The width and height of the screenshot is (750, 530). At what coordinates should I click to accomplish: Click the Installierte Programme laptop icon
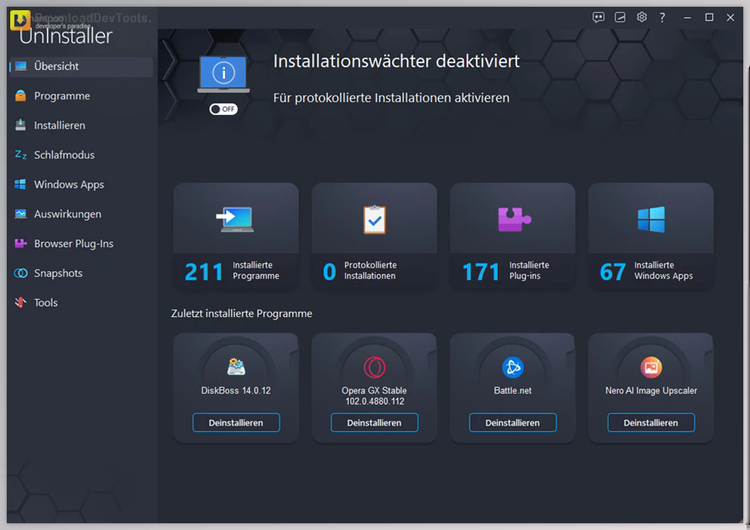tap(235, 219)
